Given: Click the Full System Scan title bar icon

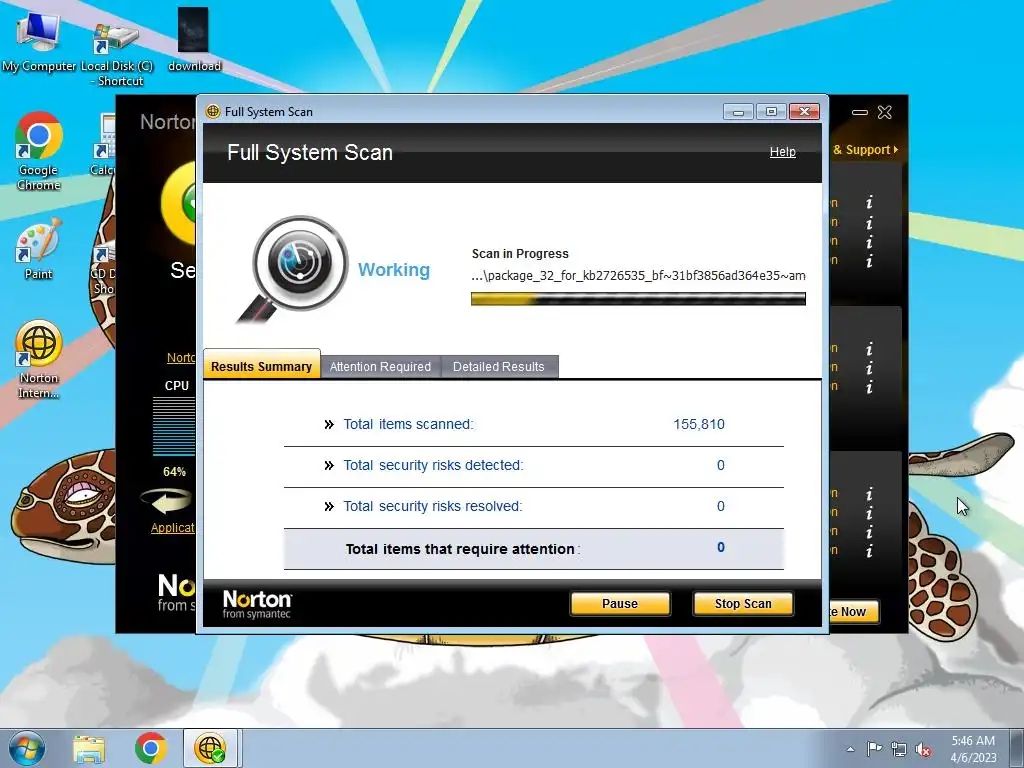Looking at the screenshot, I should click(212, 111).
